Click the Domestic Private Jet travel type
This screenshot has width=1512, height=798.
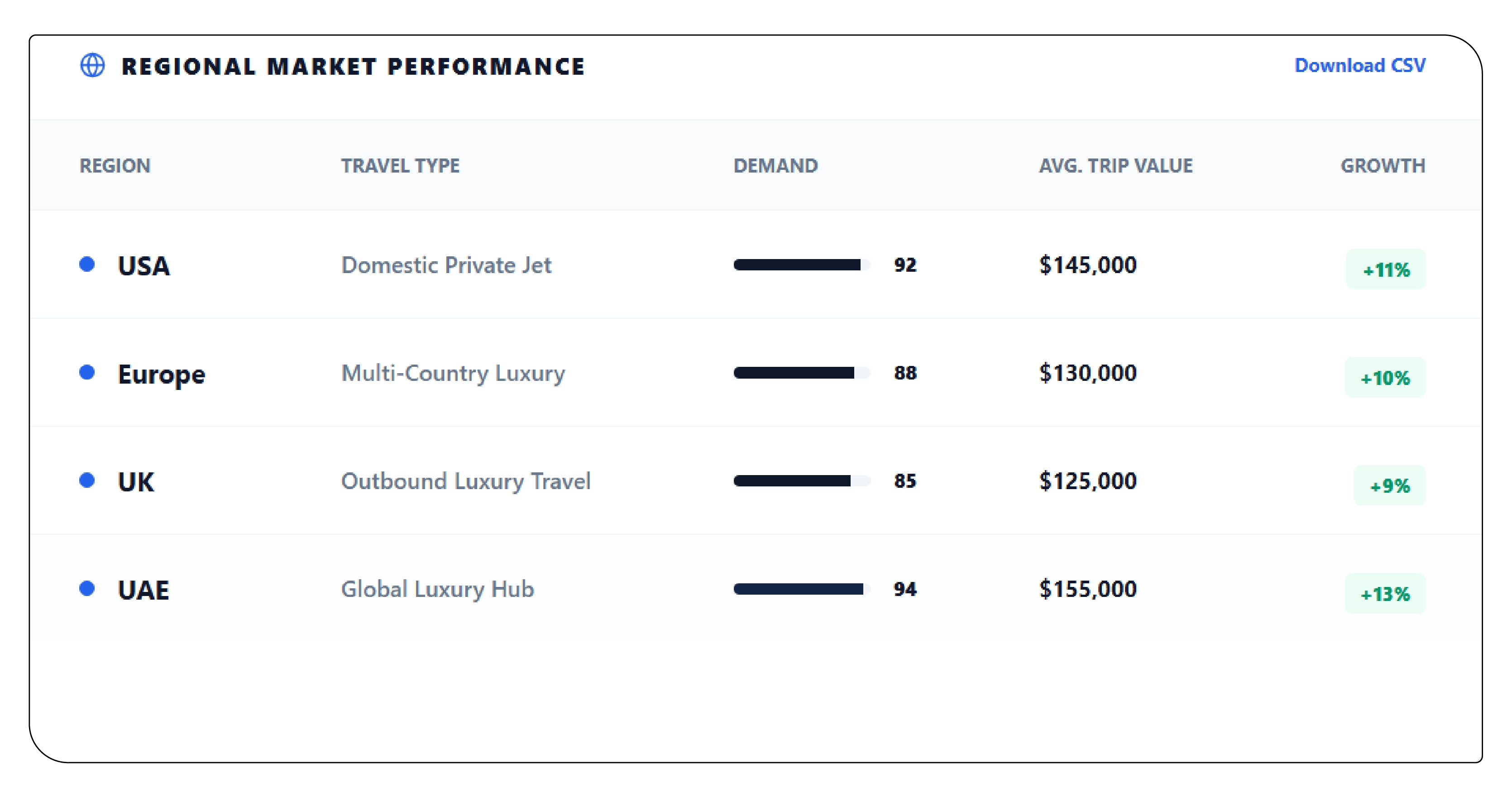coord(446,265)
